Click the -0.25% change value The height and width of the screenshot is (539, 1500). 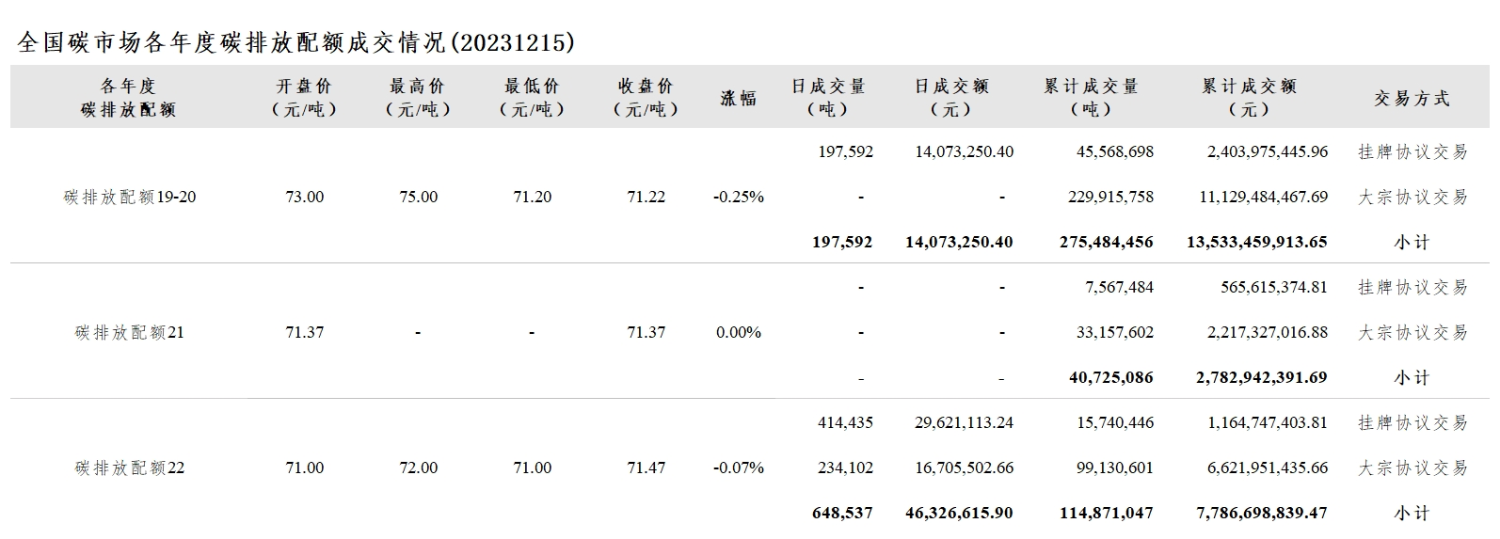click(x=738, y=197)
